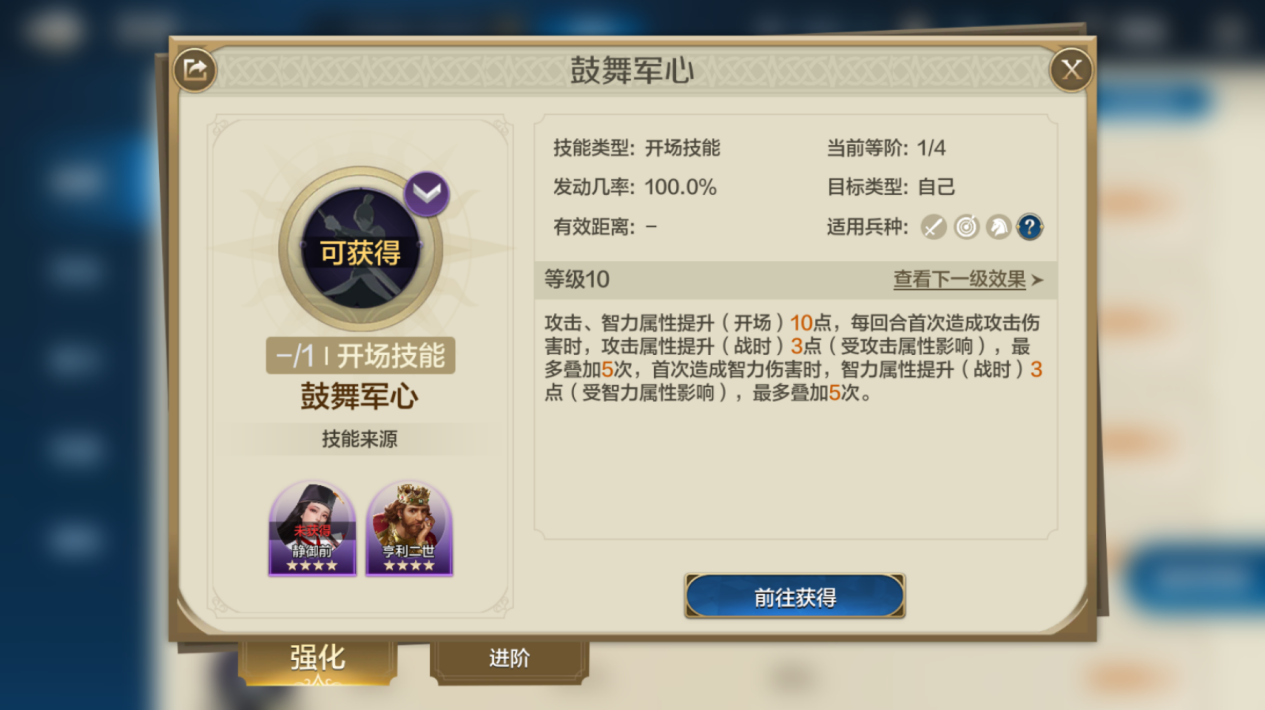1265x710 pixels.
Task: Click the arrow next to 查看下一级效果
Action: 1037,280
